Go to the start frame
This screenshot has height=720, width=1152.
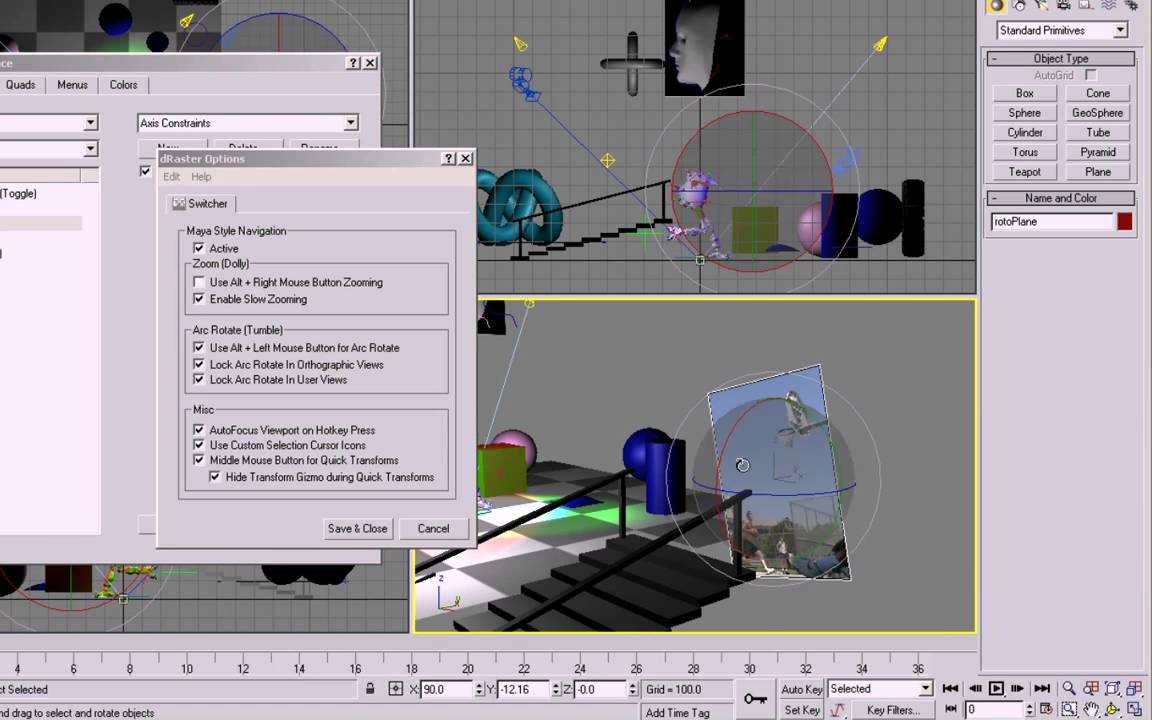[950, 688]
